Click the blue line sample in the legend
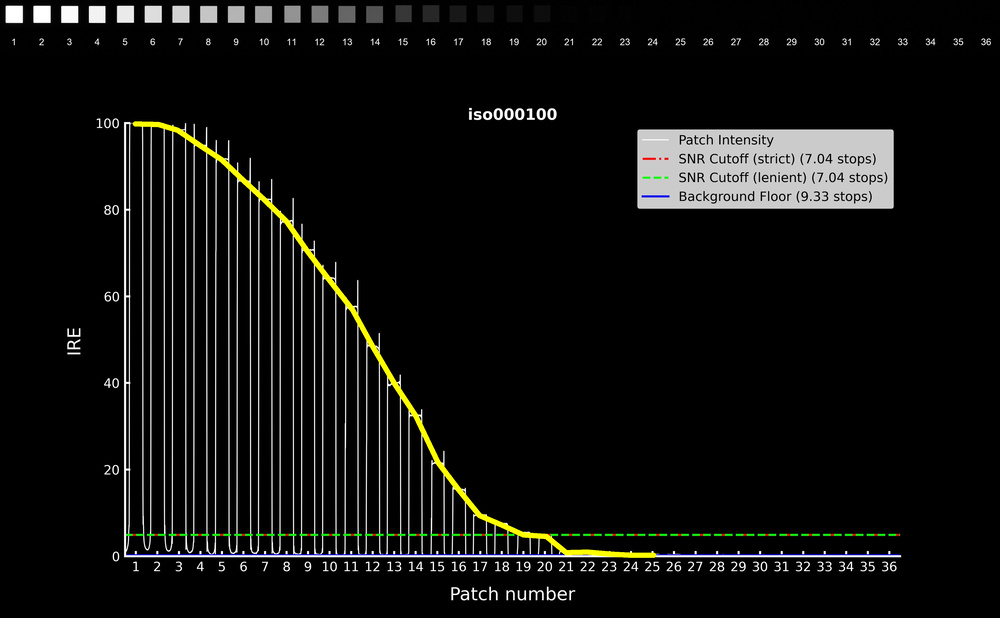The image size is (1000, 618). [657, 197]
